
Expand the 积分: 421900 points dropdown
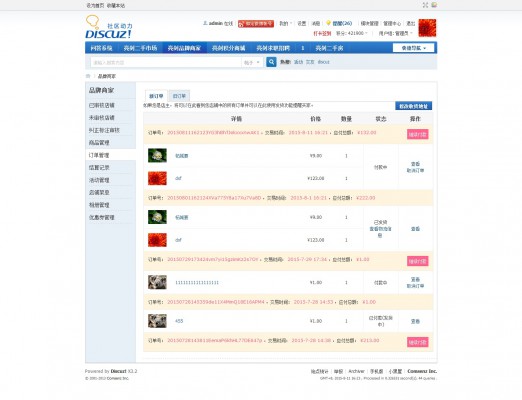click(x=351, y=33)
